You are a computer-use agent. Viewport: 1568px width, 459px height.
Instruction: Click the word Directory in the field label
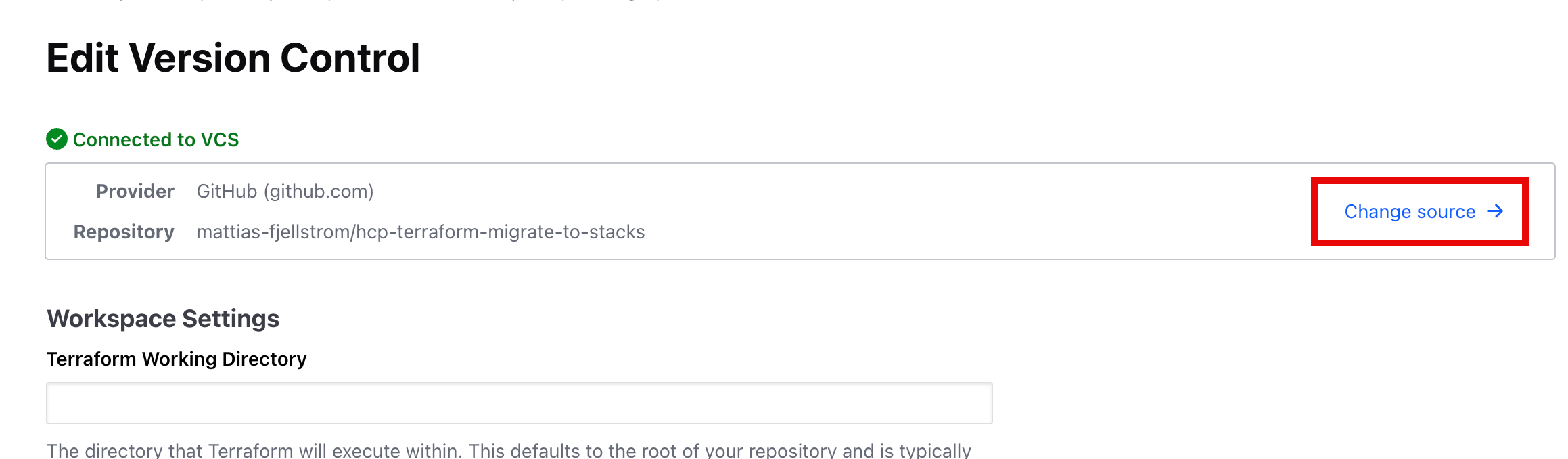point(264,359)
